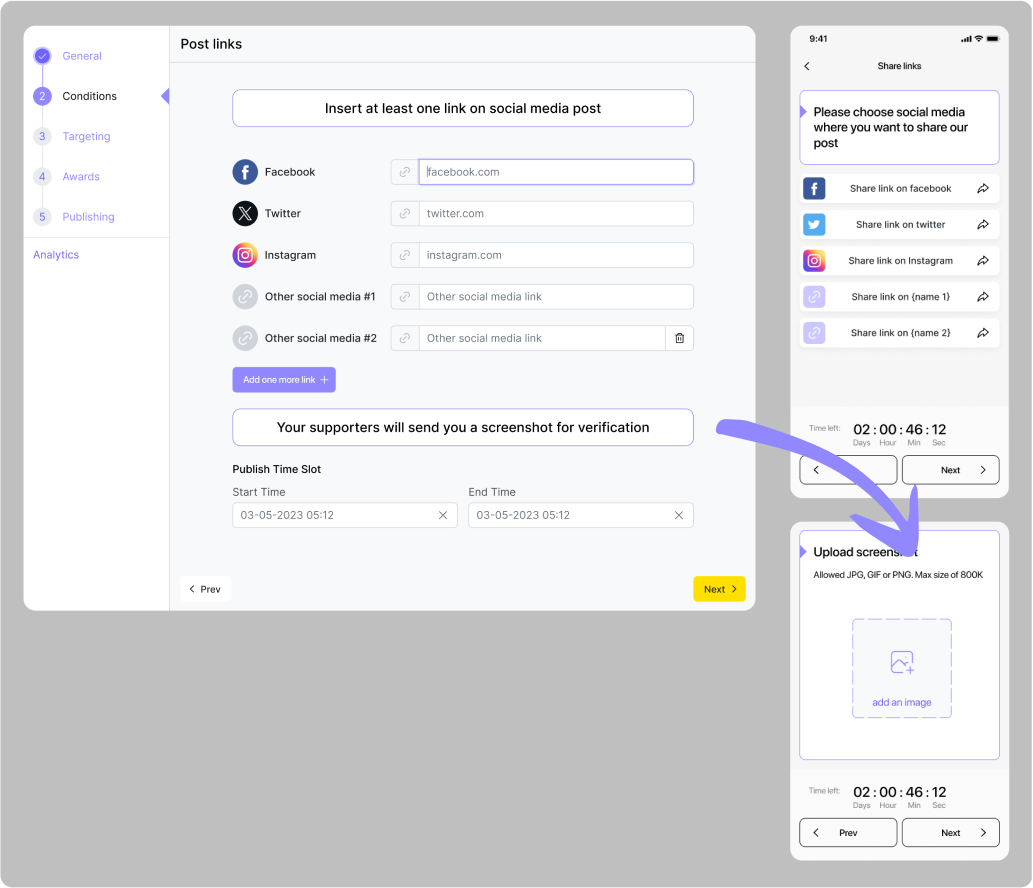Click the share arrow on Share link on Instagram
This screenshot has height=888, width=1033.
click(983, 261)
